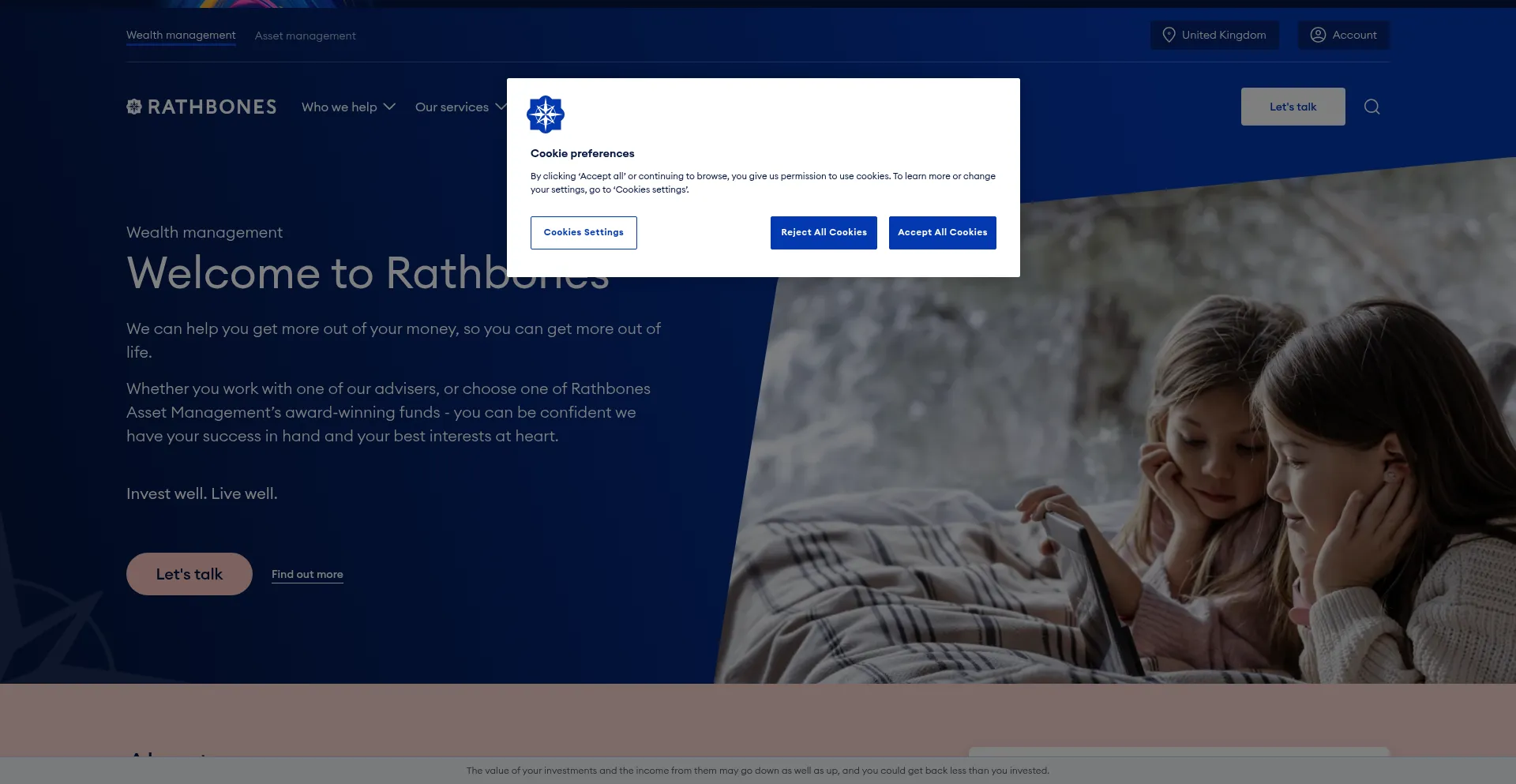The image size is (1516, 784).
Task: Click the search magnifier icon in header
Action: pos(1372,107)
